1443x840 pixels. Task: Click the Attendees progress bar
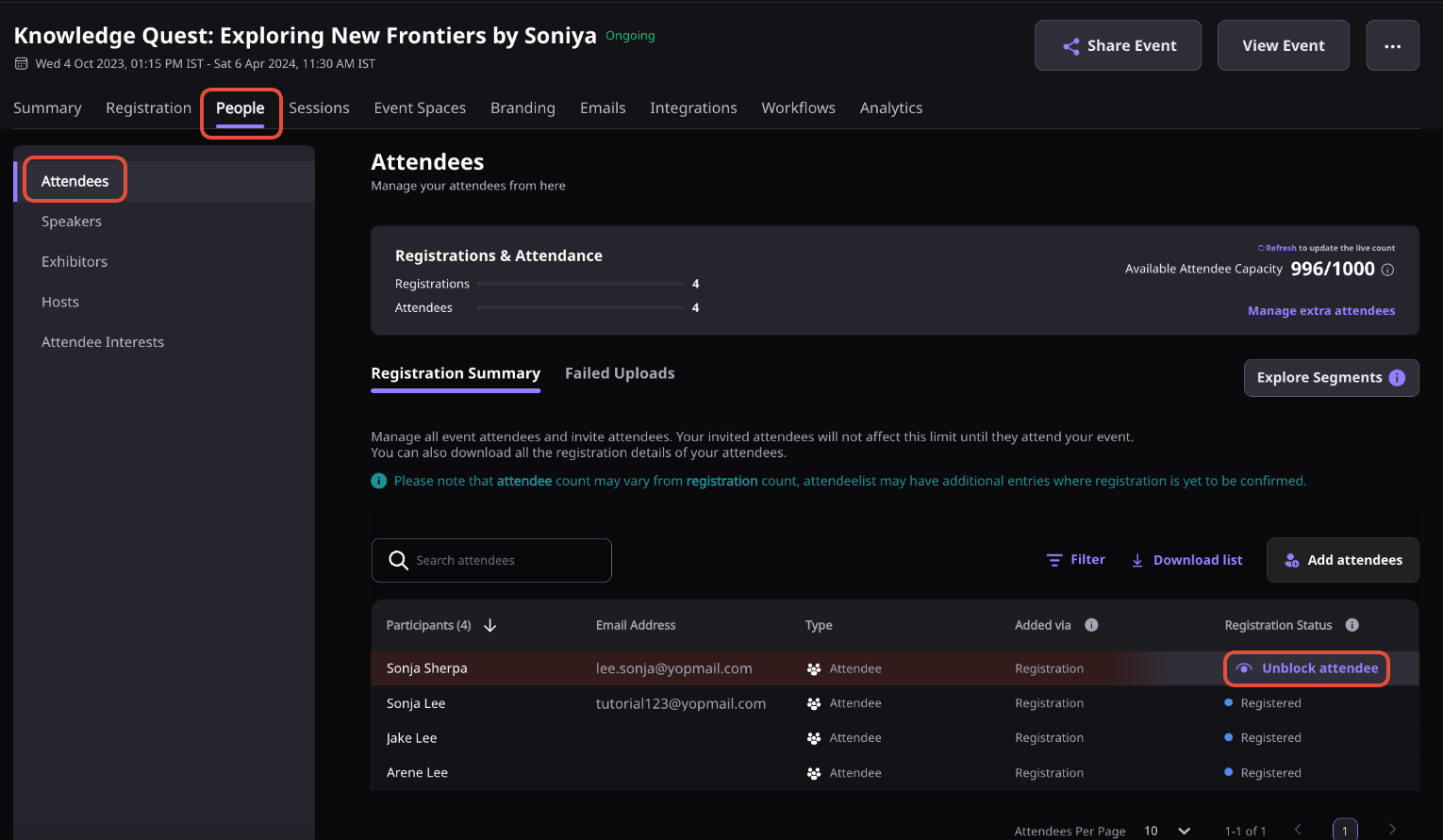581,307
